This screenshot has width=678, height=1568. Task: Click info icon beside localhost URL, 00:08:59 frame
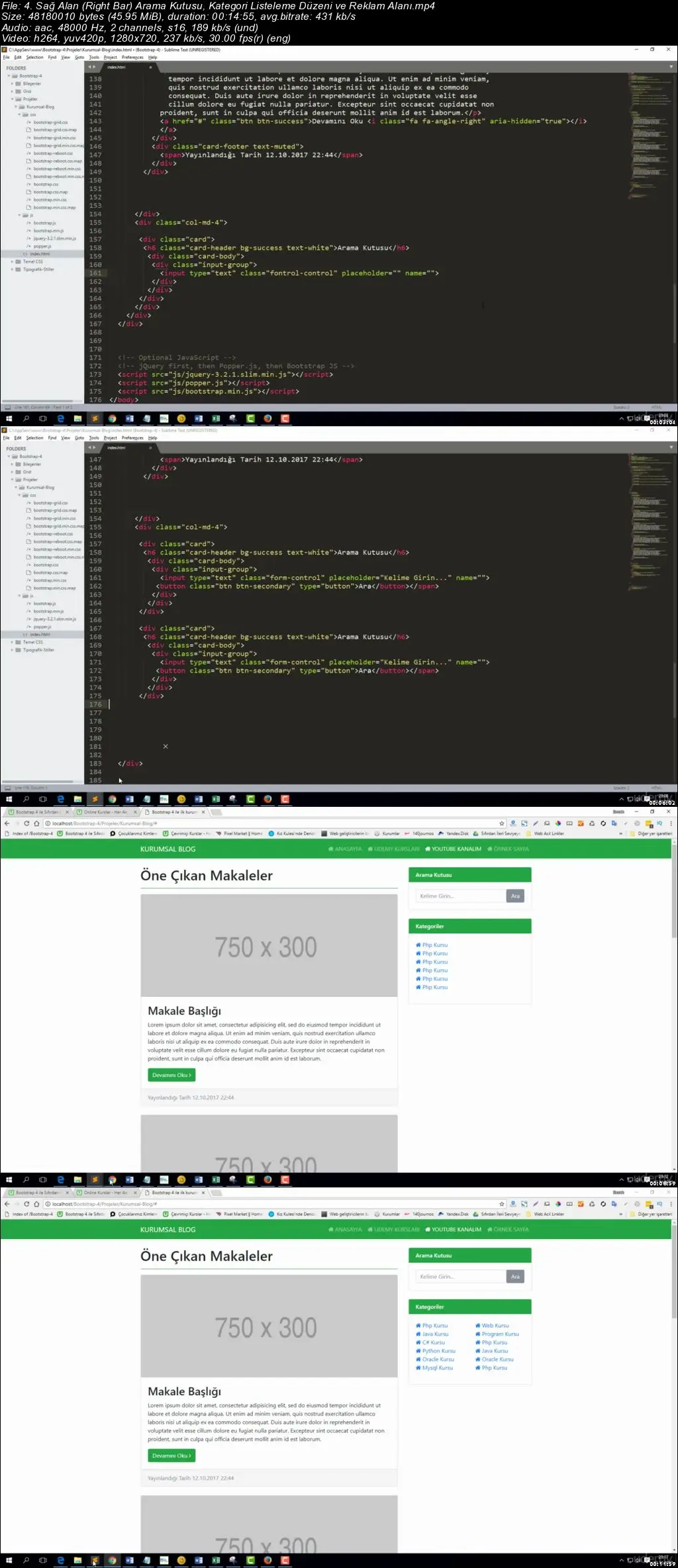point(48,823)
